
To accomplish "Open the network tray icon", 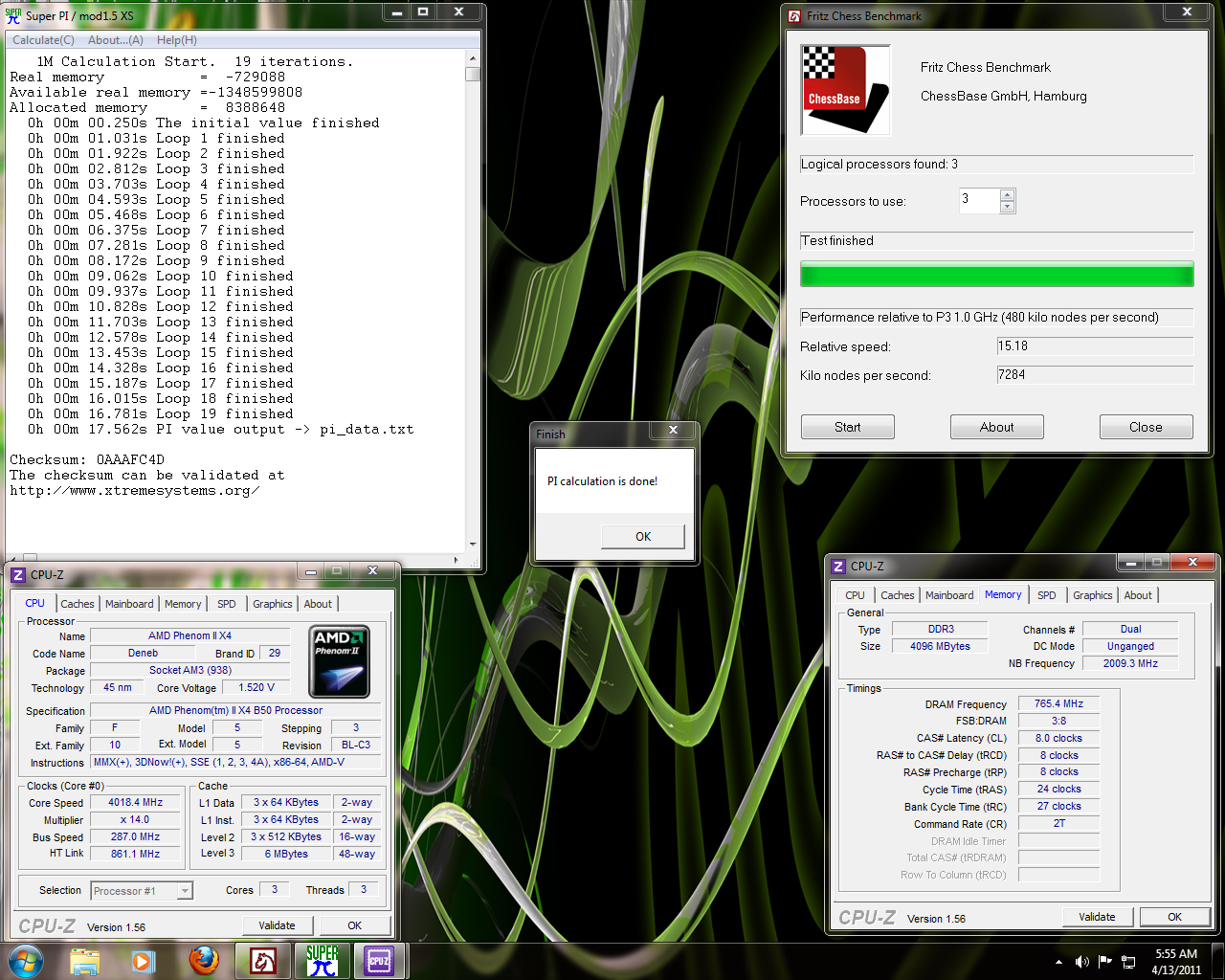I will pyautogui.click(x=1128, y=962).
